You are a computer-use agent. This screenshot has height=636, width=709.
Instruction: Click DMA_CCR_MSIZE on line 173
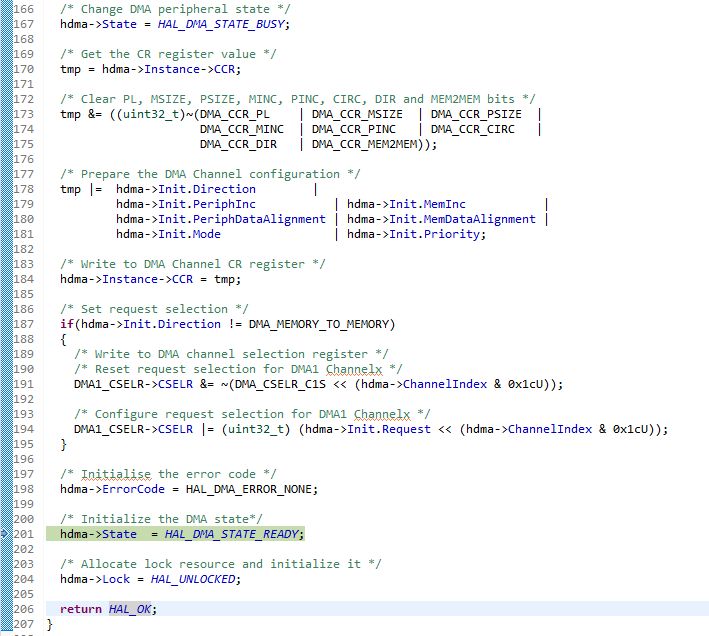pos(357,114)
